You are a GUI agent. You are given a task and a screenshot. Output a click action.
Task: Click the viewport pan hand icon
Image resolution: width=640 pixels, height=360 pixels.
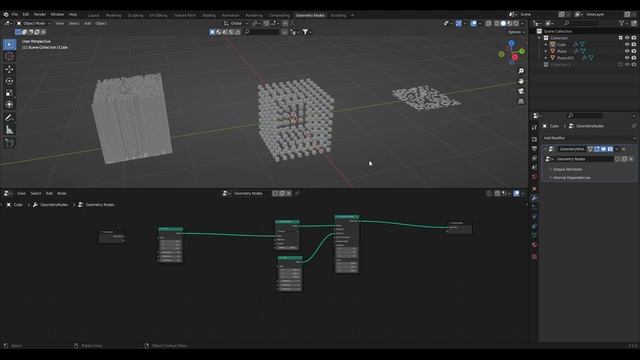[521, 81]
